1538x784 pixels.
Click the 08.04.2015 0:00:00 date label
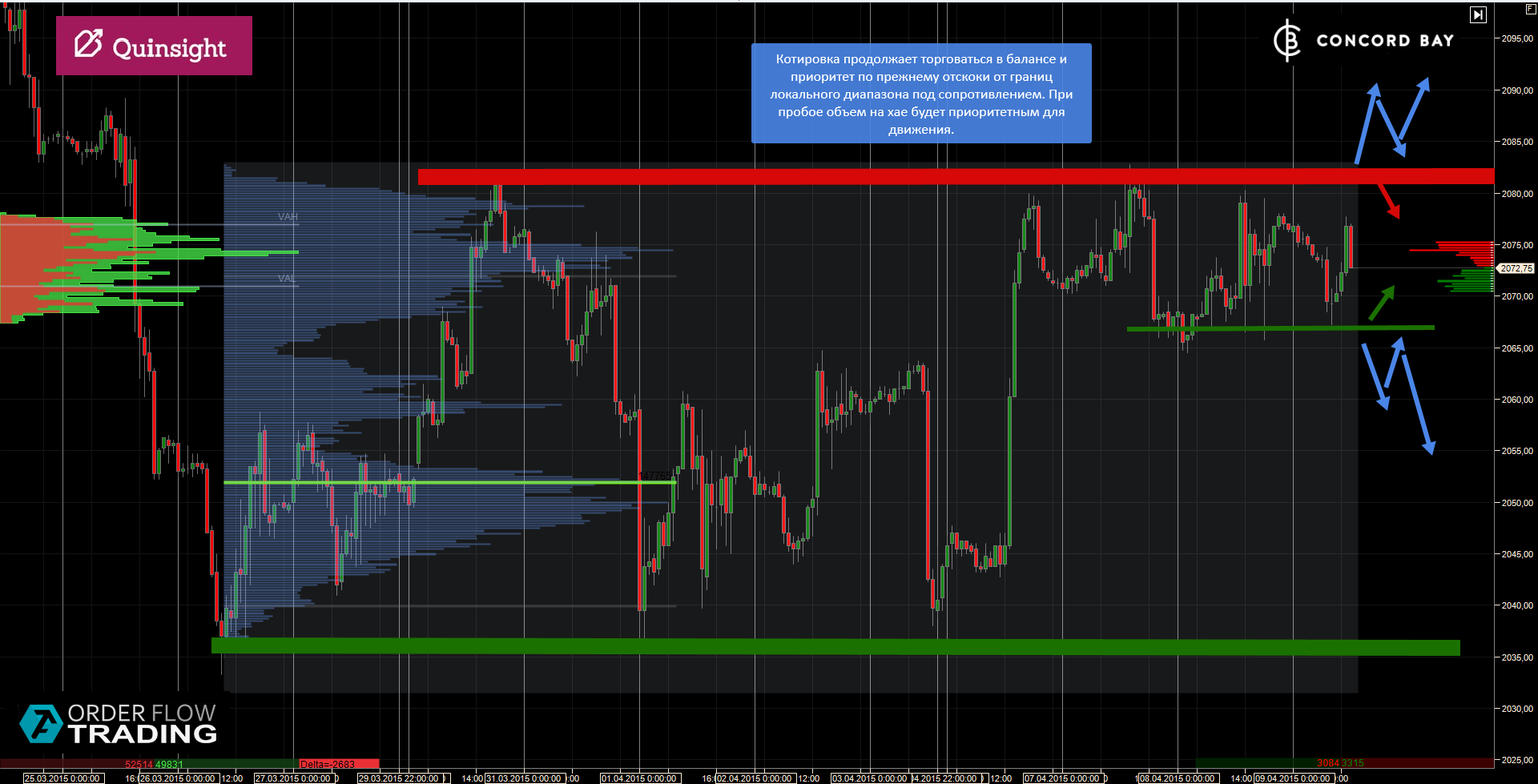[x=1178, y=778]
